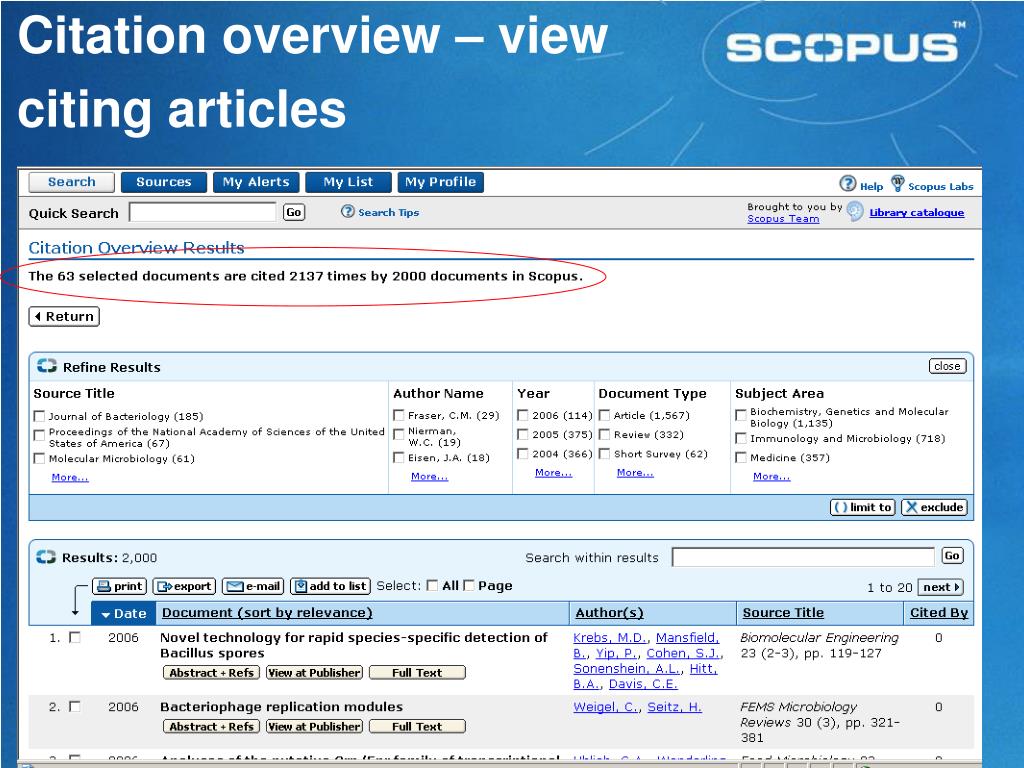This screenshot has height=768, width=1024.
Task: E-mail the selected results
Action: pyautogui.click(x=253, y=586)
